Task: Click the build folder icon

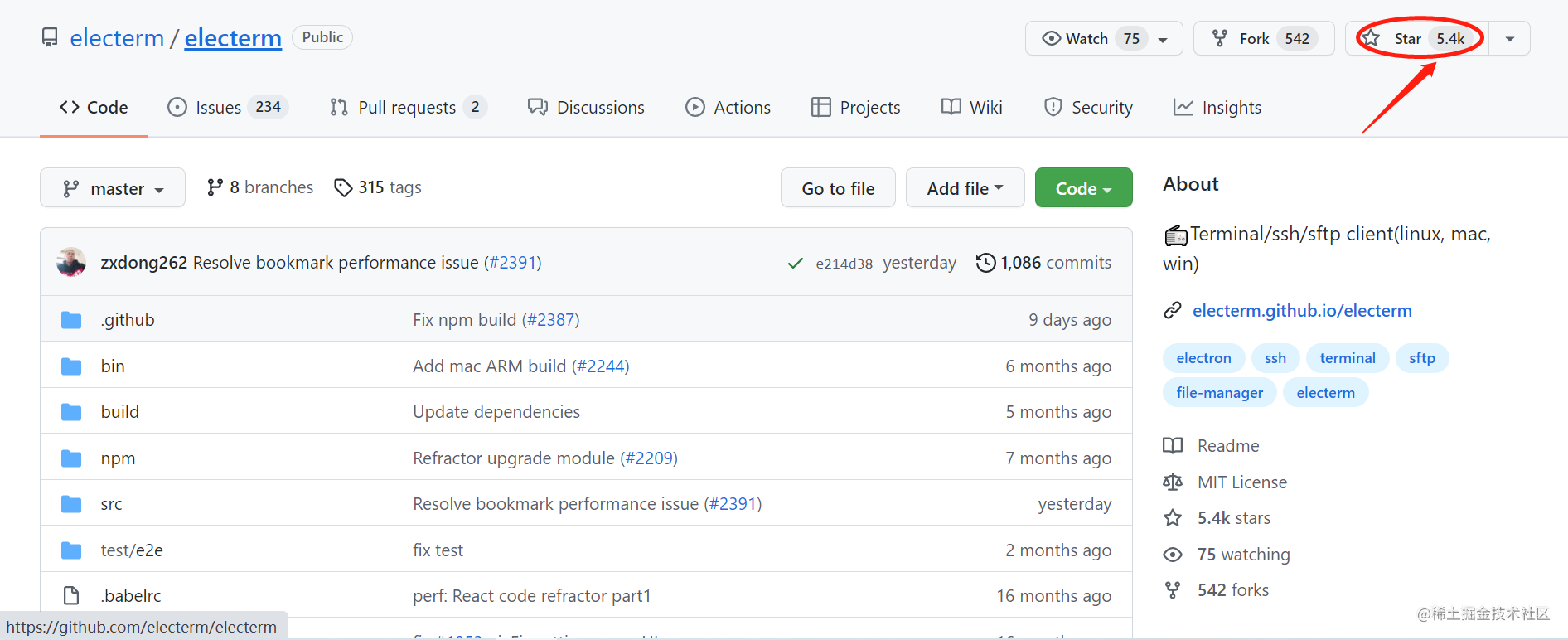Action: 71,412
